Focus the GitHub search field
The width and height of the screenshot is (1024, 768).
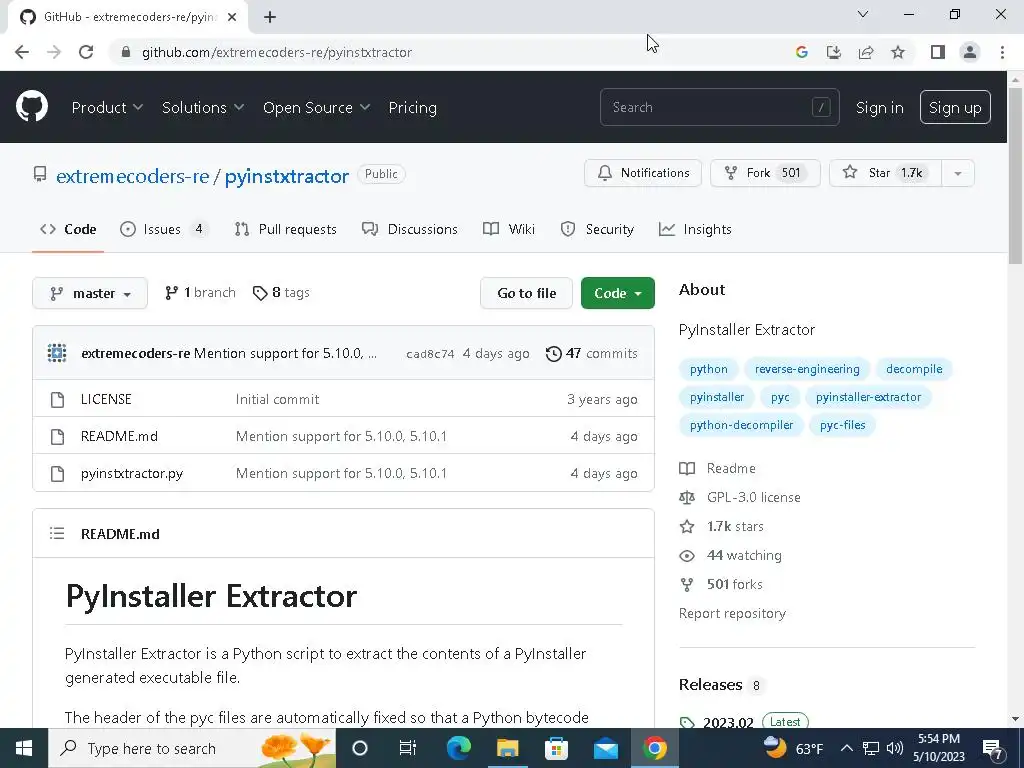720,107
